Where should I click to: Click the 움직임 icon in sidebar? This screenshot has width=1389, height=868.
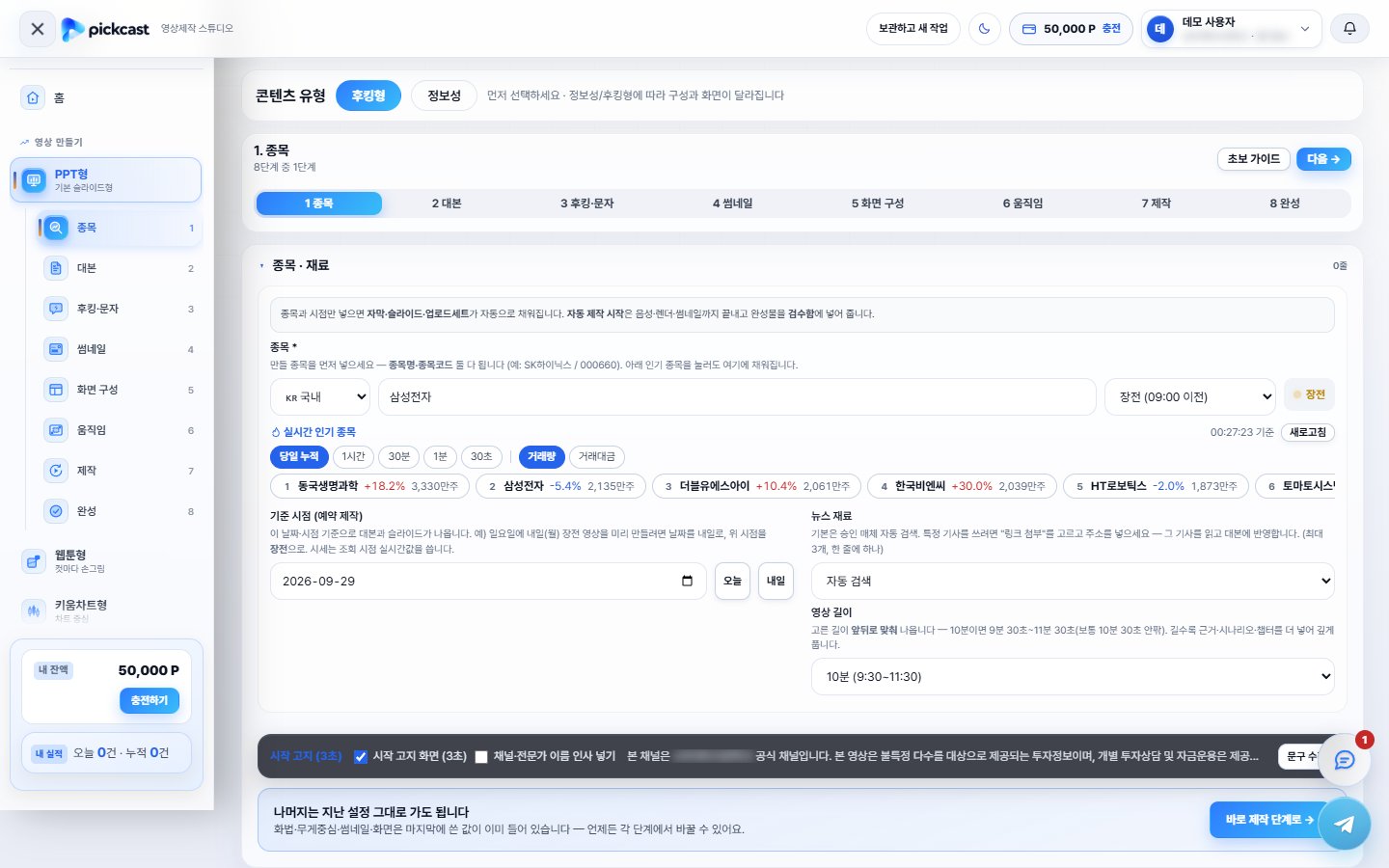[56, 430]
